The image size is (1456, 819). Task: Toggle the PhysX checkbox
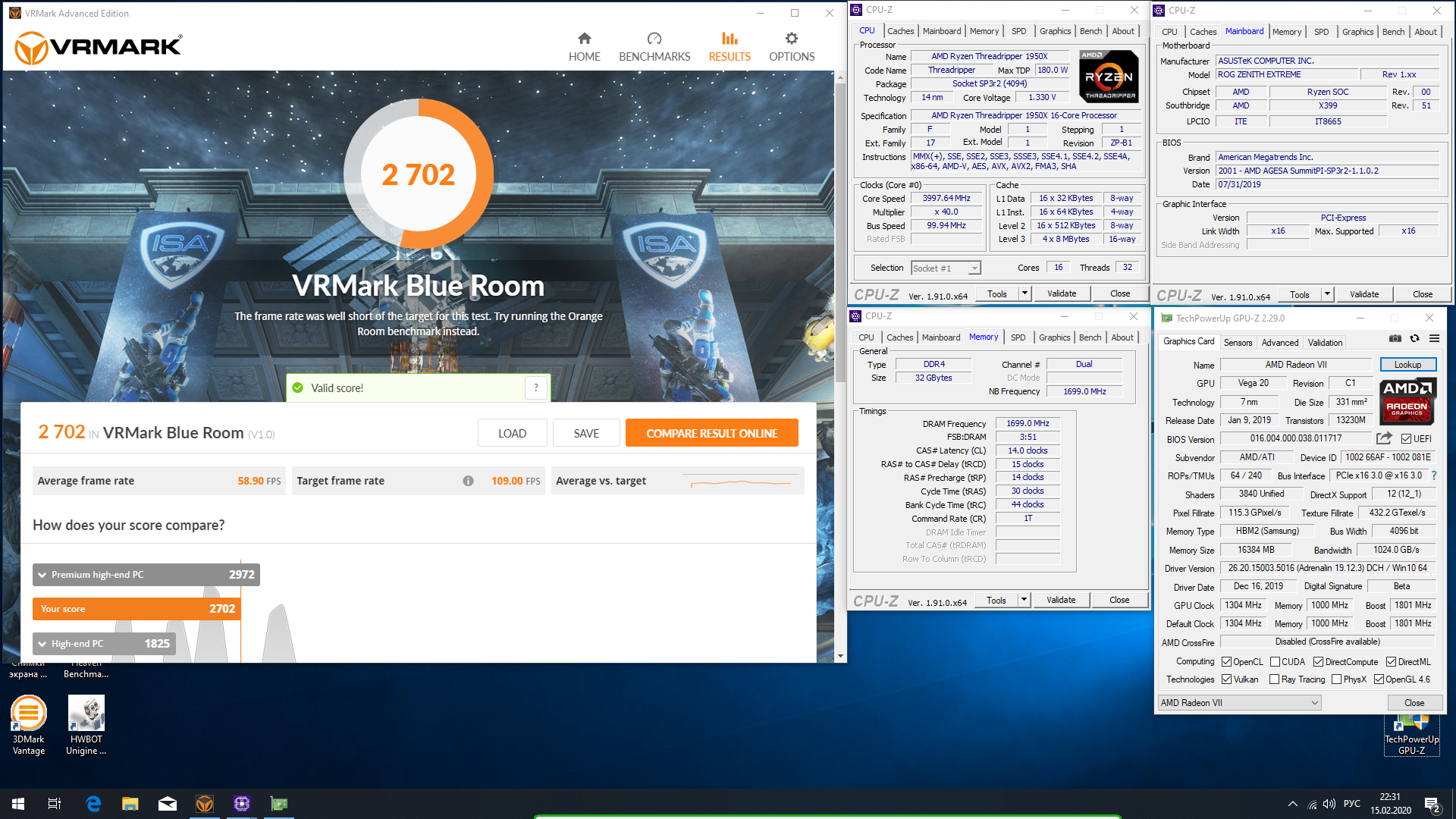[x=1336, y=679]
